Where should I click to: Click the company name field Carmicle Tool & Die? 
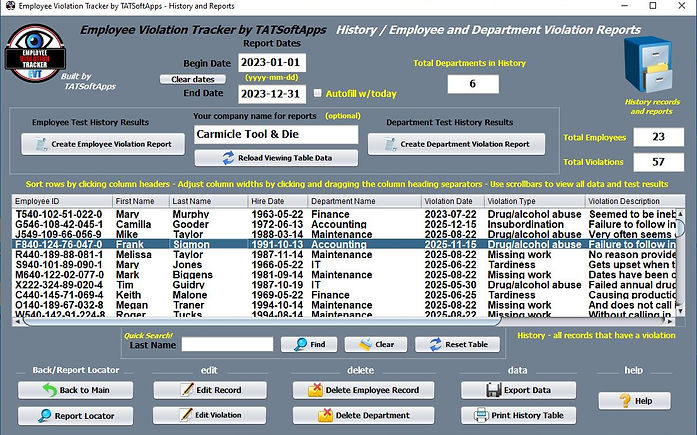pos(276,134)
